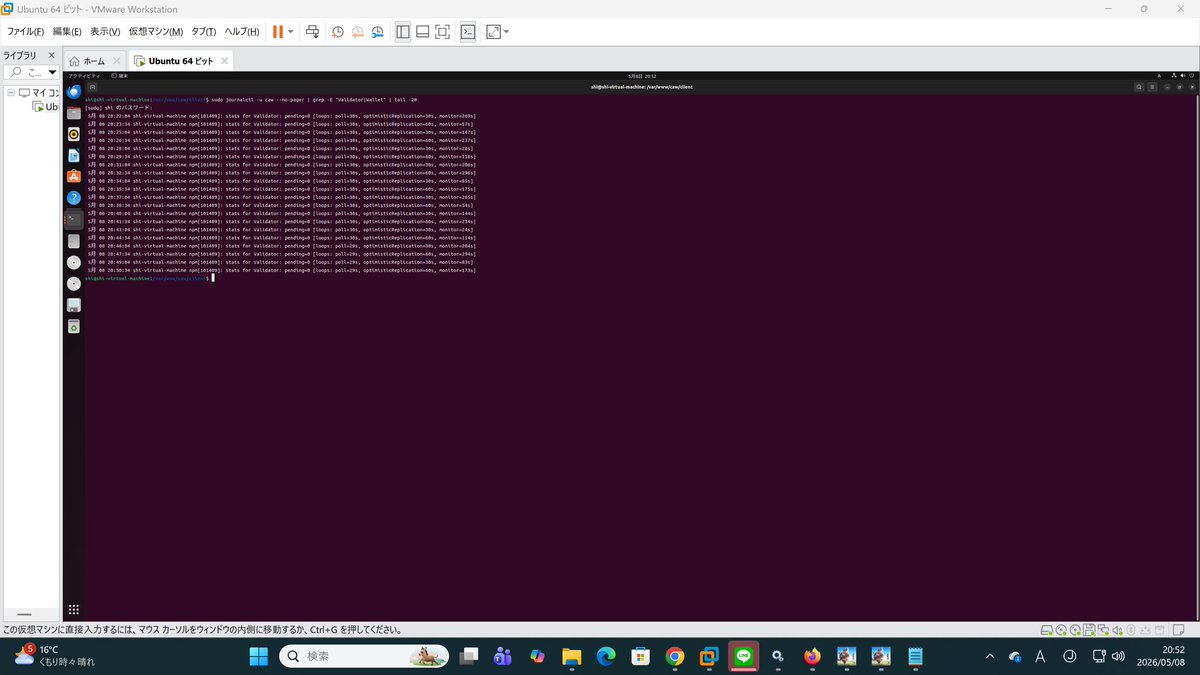Open the Windows Start menu
Screen dimensions: 1200x675
click(x=258, y=656)
